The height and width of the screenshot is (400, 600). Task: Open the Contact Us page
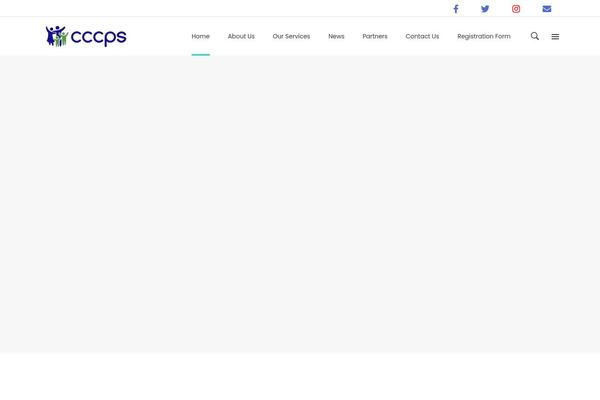[422, 36]
